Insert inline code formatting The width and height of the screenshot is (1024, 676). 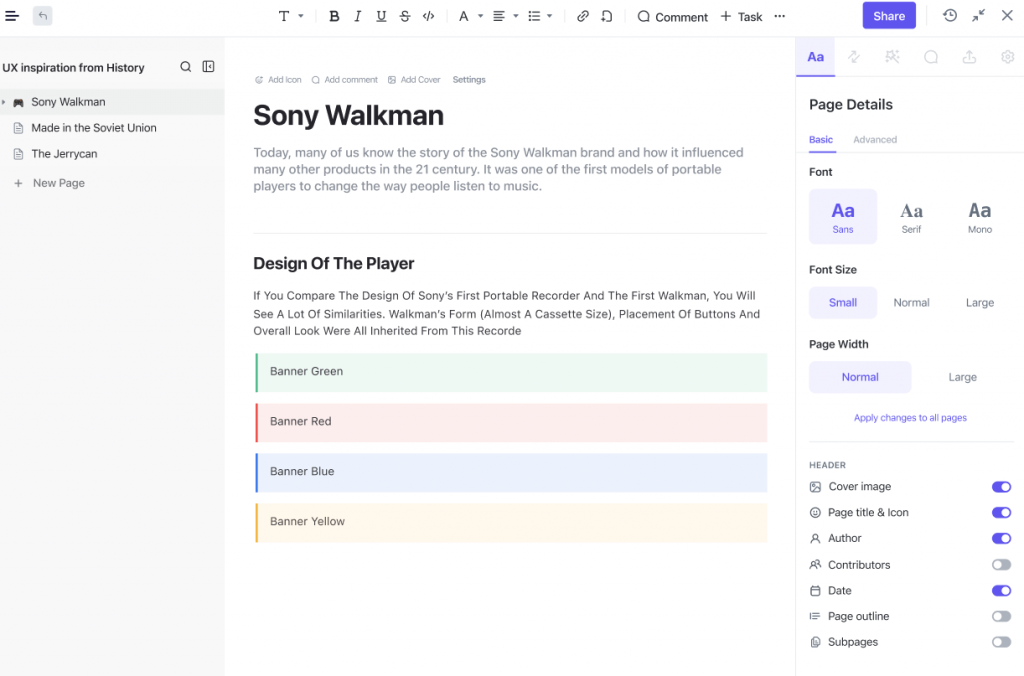pos(428,16)
